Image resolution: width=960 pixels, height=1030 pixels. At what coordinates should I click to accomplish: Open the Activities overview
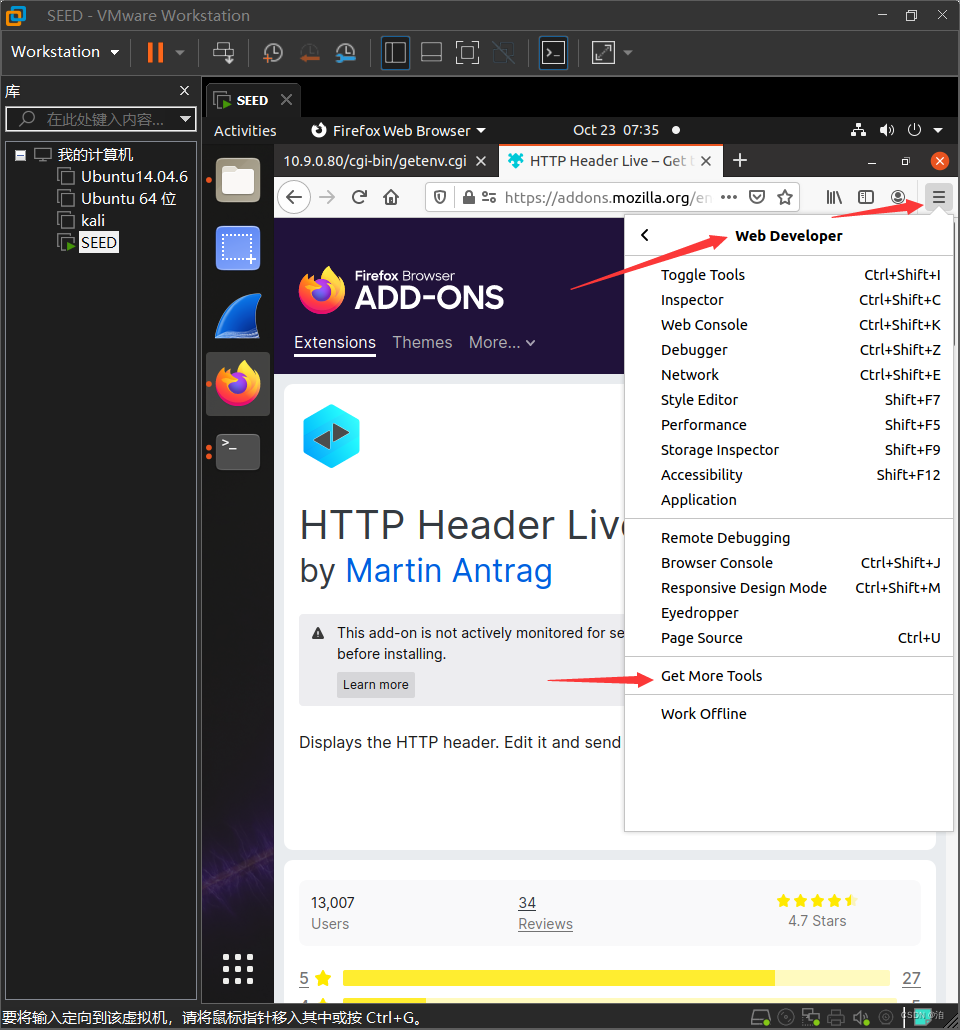pos(245,131)
